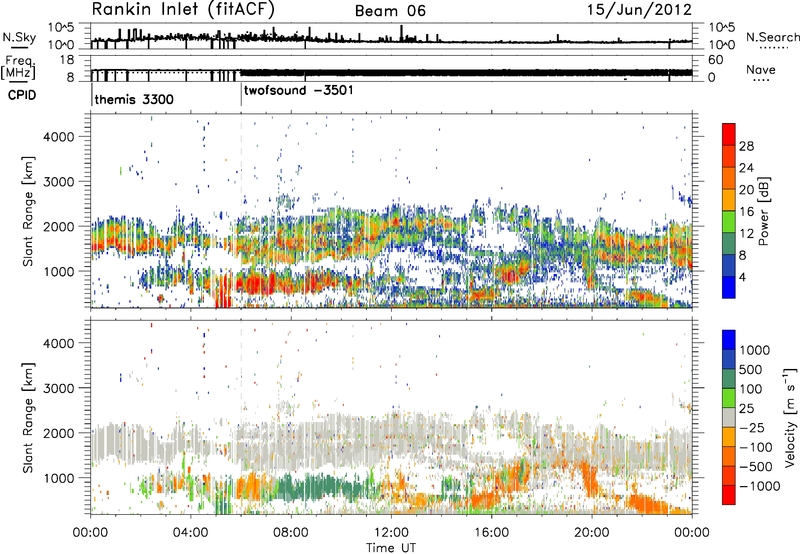
Task: Select the 'CPID' row label
Action: 22,95
